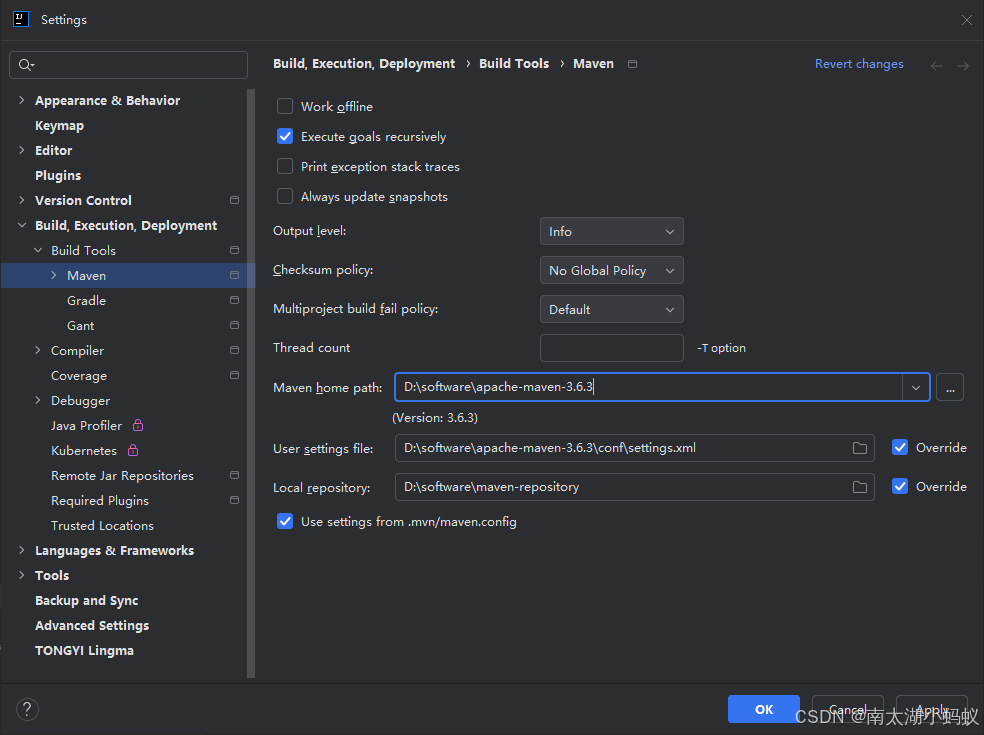Open the Output level dropdown
The image size is (984, 735).
tap(611, 232)
